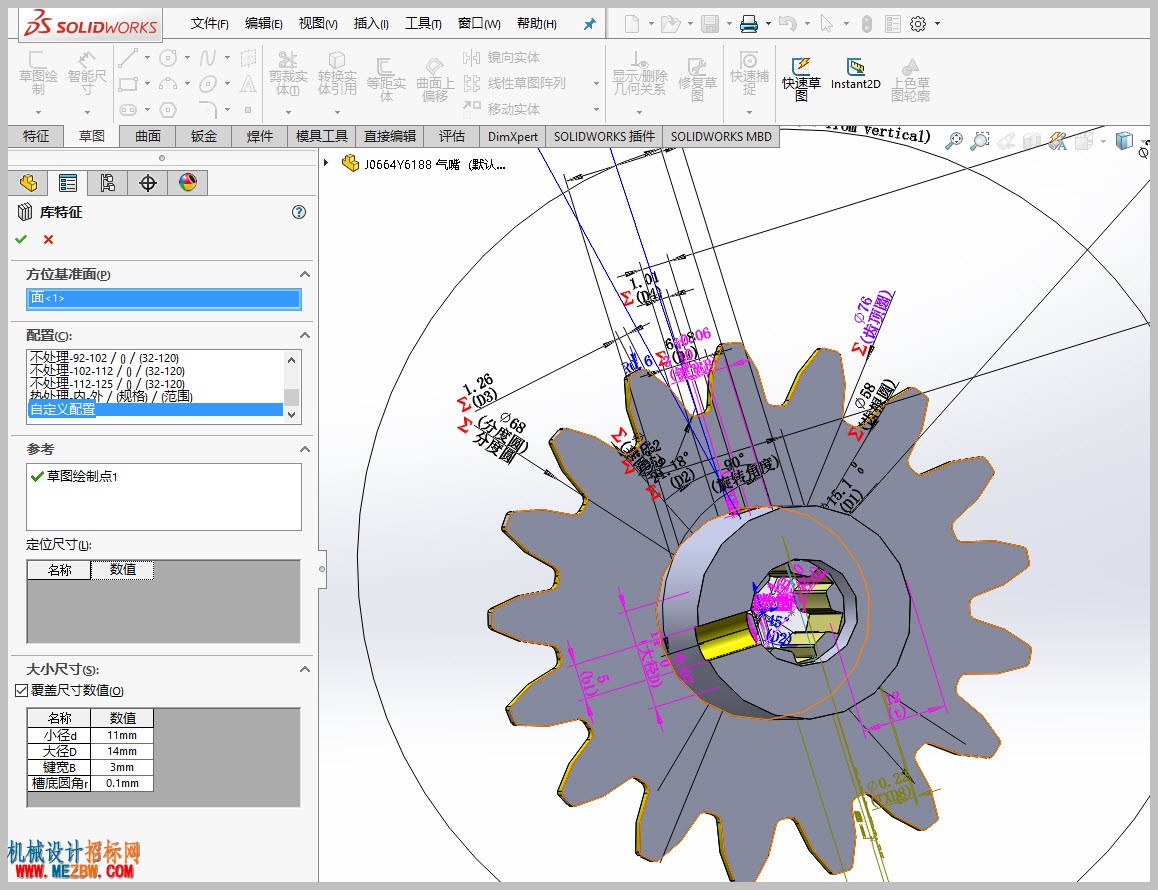Click Offset Entities (等距实体)
1158x890 pixels.
point(386,78)
